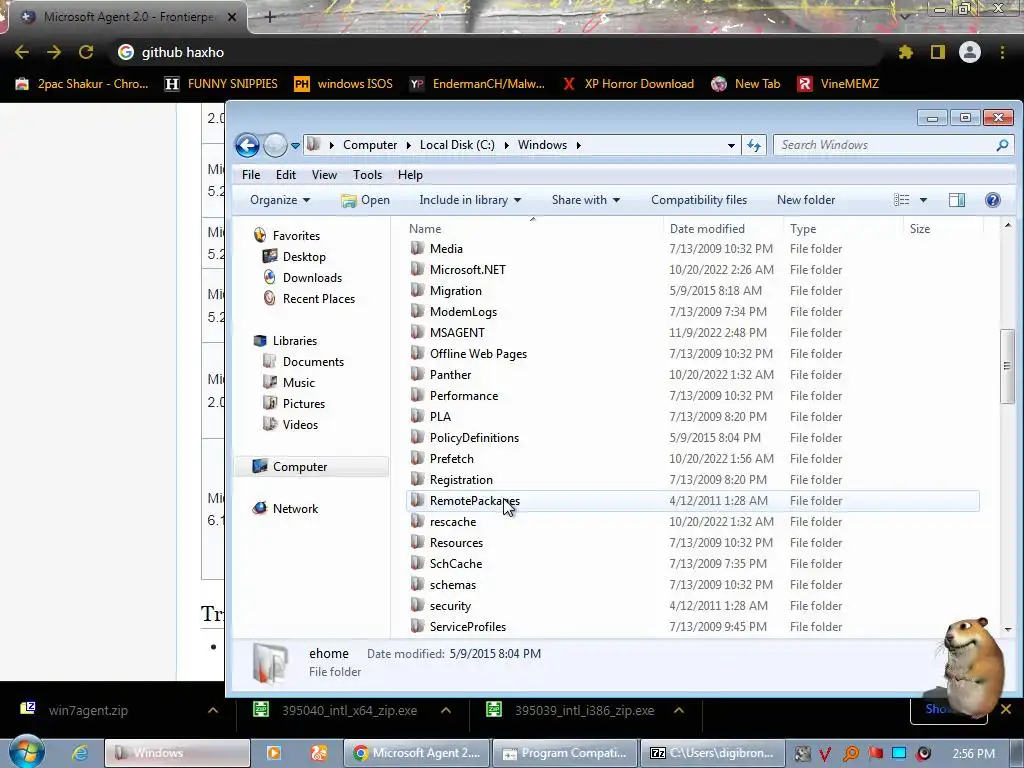
Task: Select Downloads in navigation pane
Action: point(312,278)
